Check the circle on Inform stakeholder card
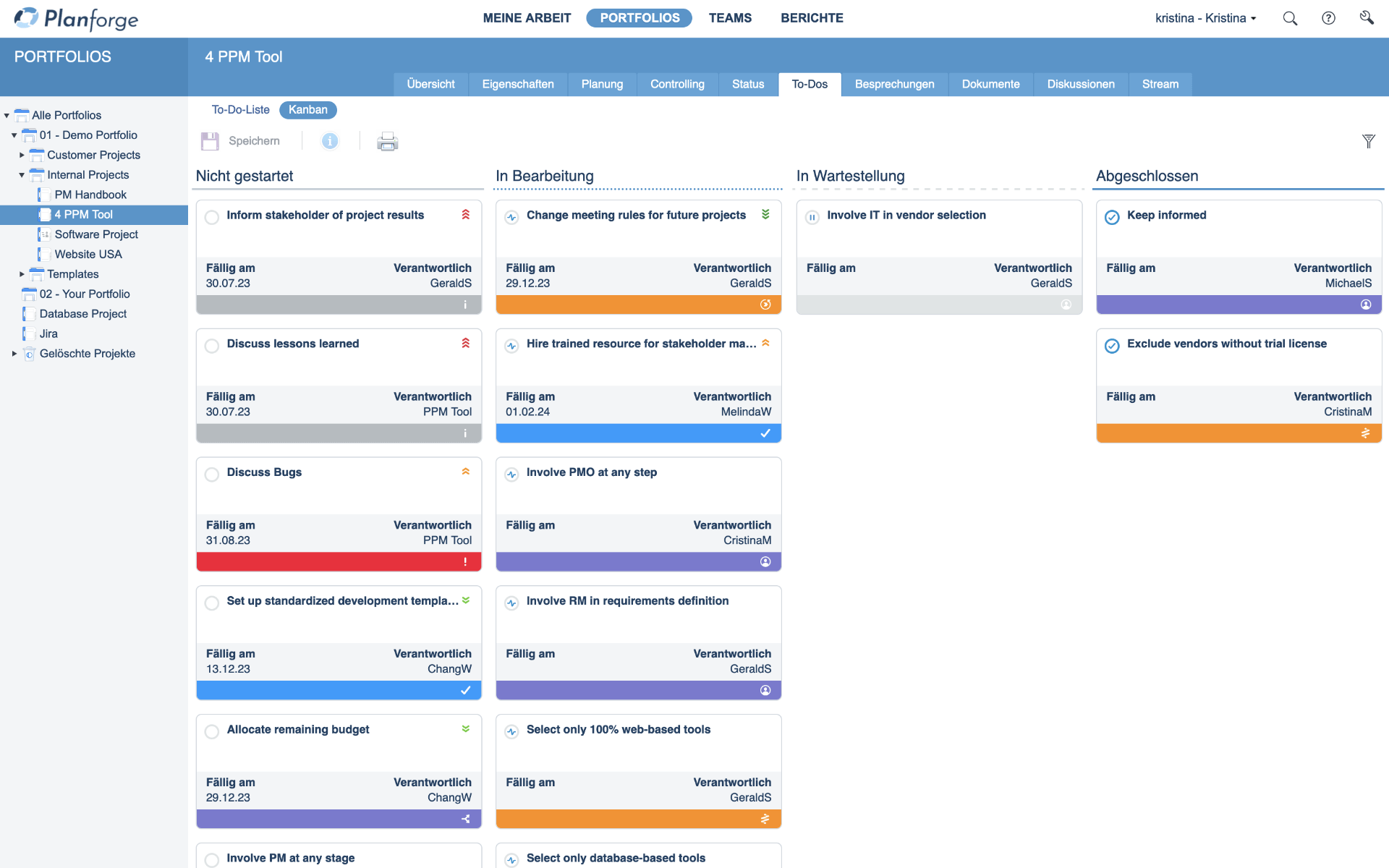Viewport: 1389px width, 868px height. pos(211,216)
